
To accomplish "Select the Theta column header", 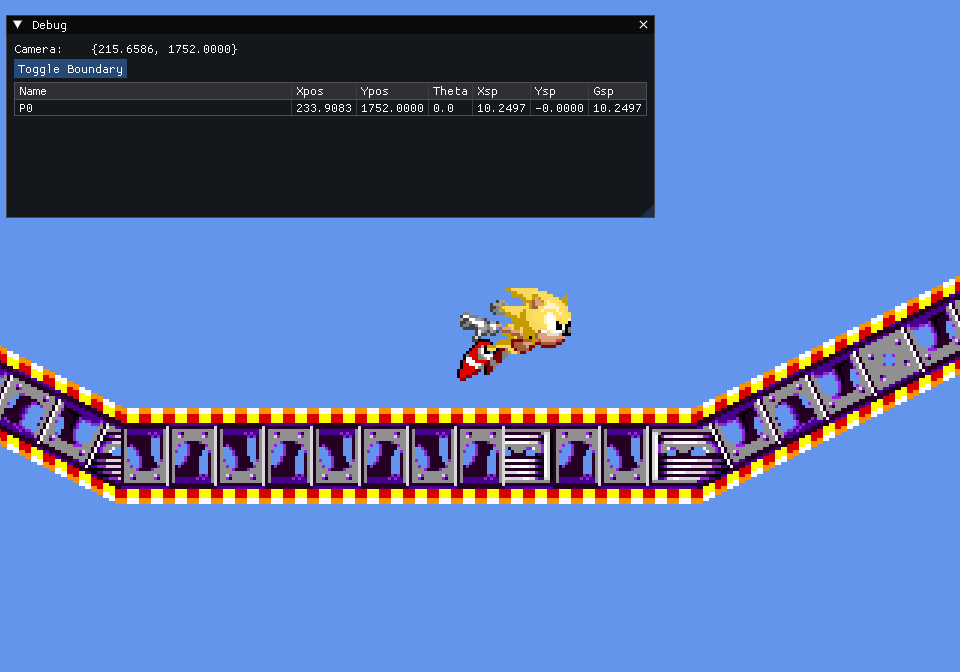I will (x=450, y=91).
